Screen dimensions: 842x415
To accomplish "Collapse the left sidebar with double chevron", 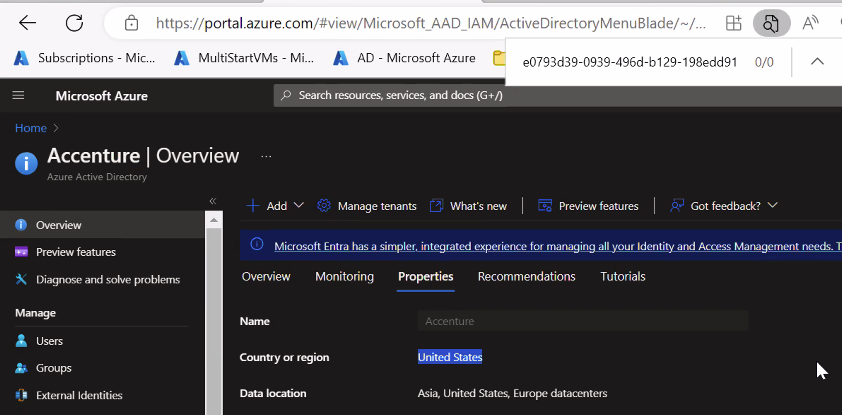I will (212, 201).
